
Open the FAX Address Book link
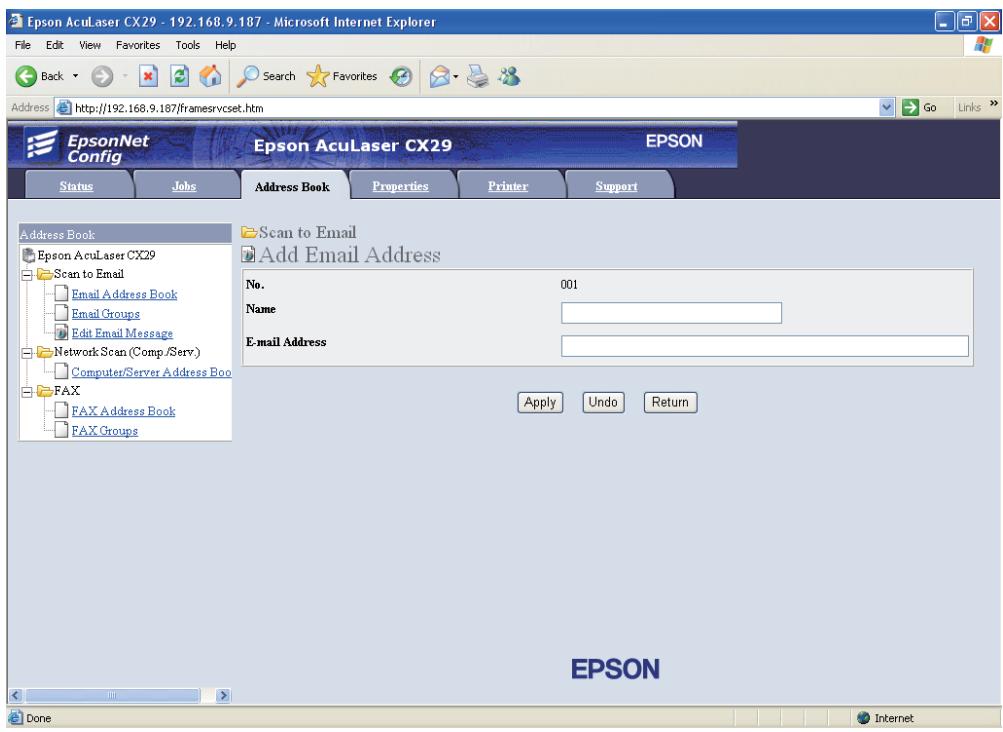coord(123,411)
